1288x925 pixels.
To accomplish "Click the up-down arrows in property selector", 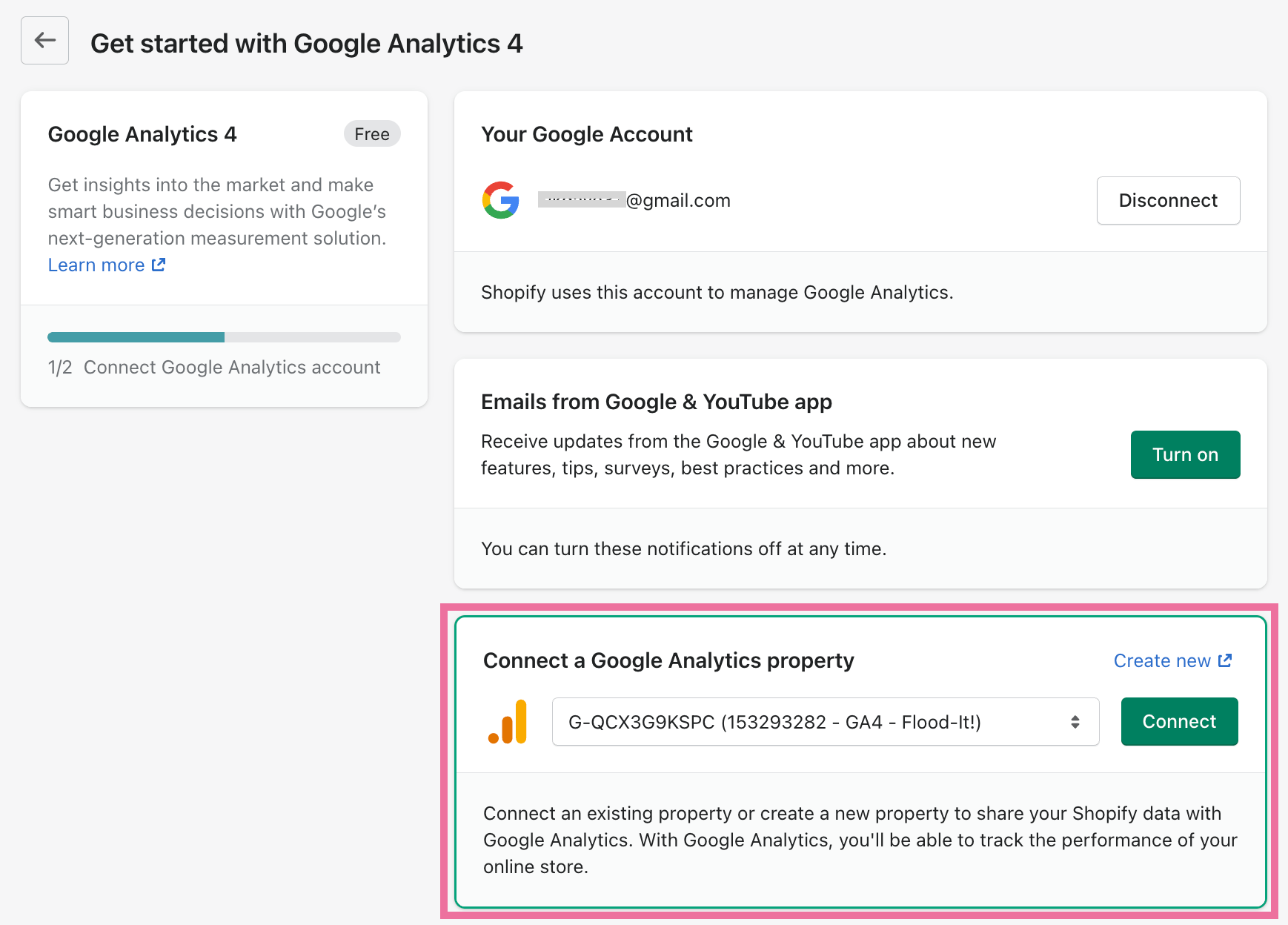I will click(1075, 722).
